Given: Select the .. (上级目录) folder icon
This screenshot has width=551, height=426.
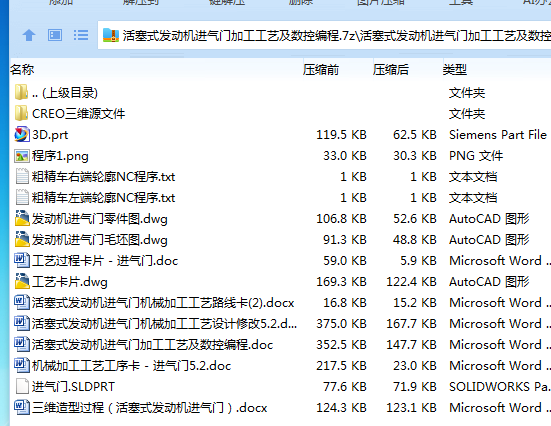Looking at the screenshot, I should 21,92.
